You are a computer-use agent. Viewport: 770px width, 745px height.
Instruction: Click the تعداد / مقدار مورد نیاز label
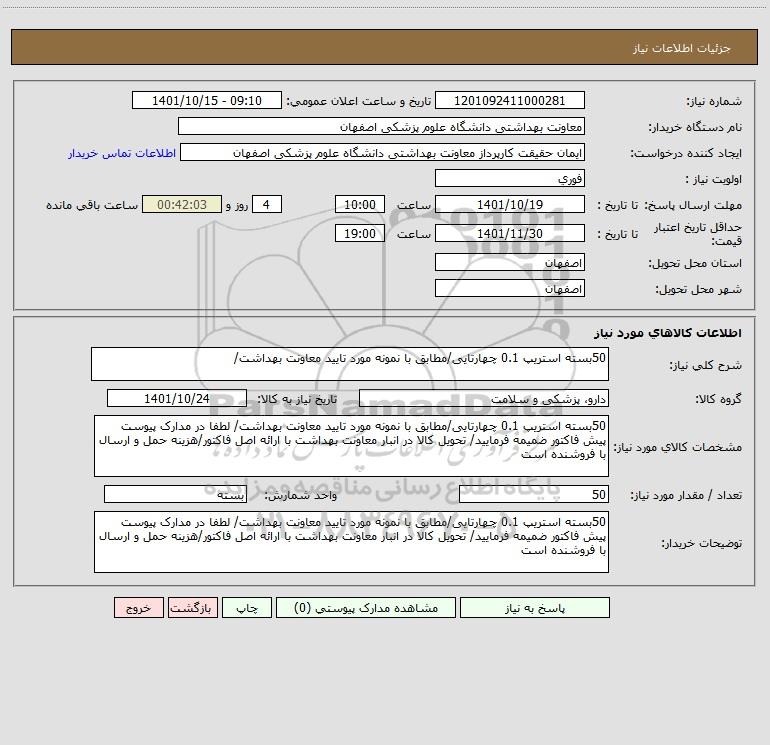686,496
